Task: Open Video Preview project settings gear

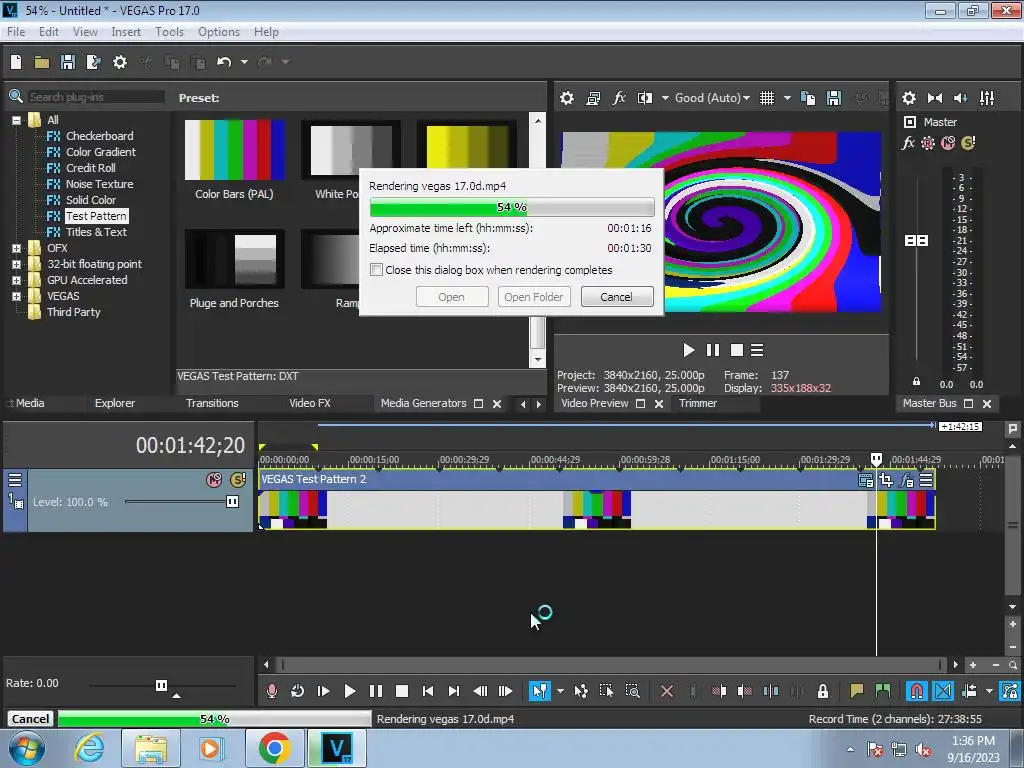Action: click(x=567, y=98)
